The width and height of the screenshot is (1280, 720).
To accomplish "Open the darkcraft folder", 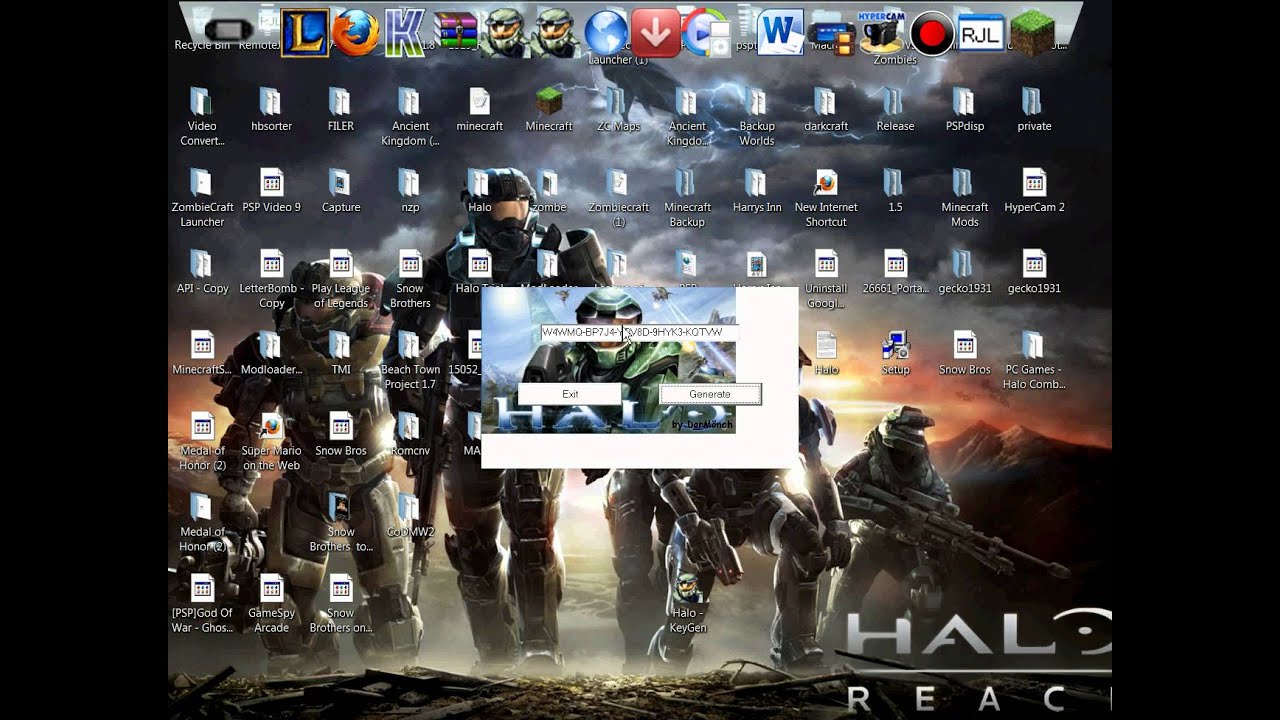I will (x=826, y=110).
